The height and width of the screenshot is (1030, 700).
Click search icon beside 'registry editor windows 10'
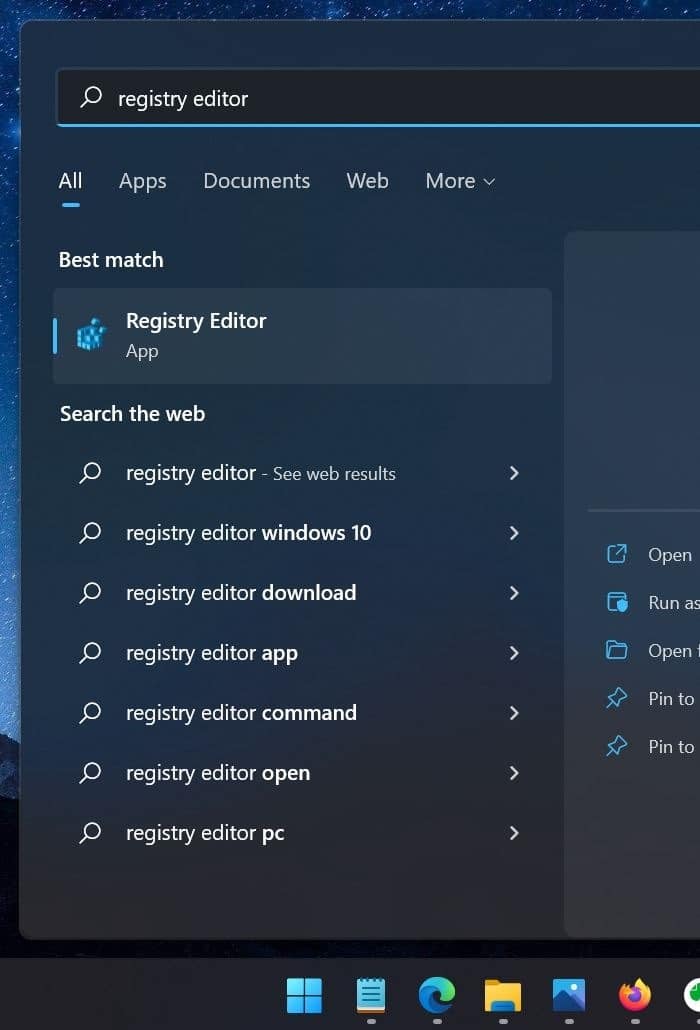point(91,532)
